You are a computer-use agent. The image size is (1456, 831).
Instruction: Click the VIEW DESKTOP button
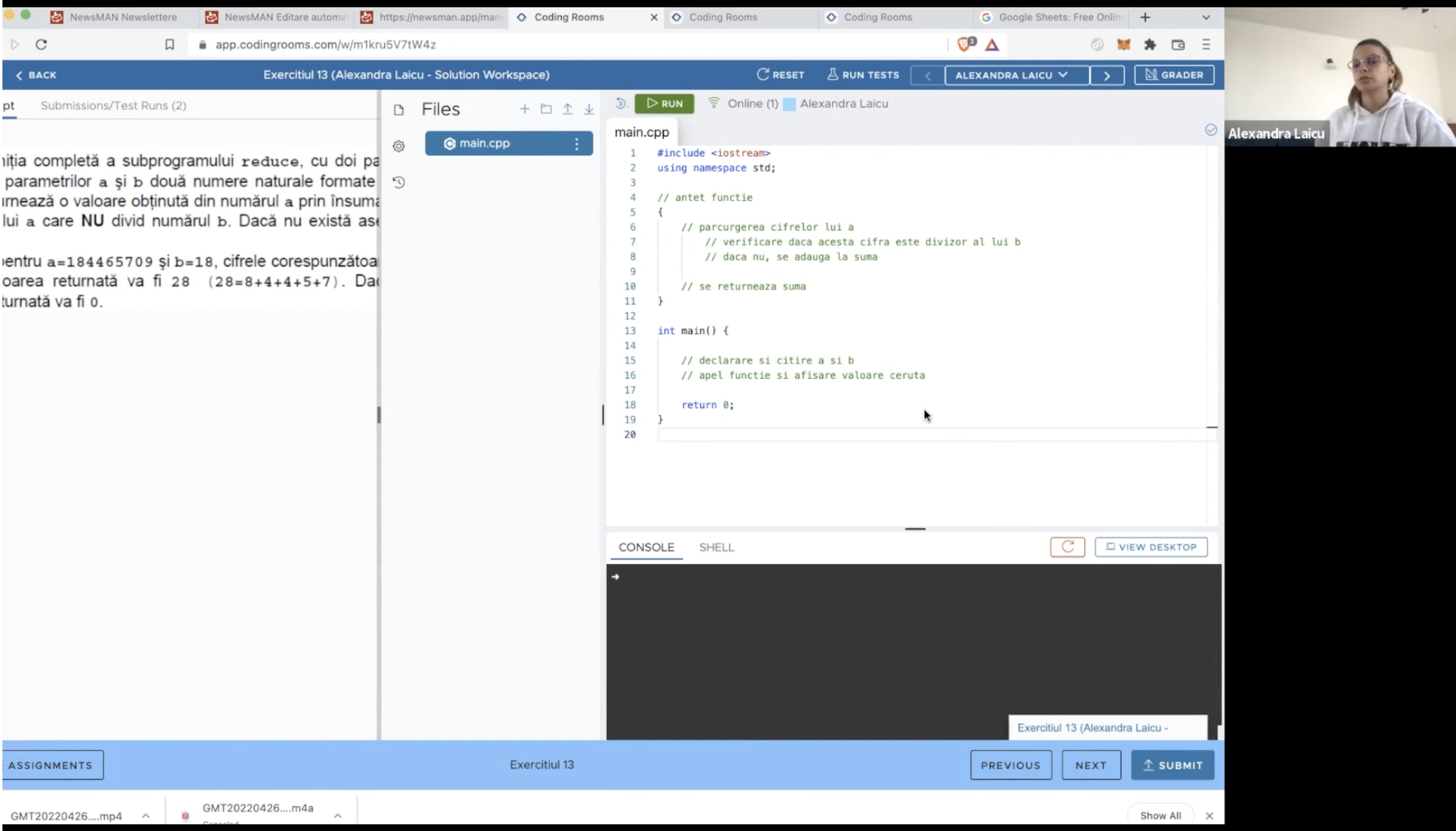pos(1150,547)
